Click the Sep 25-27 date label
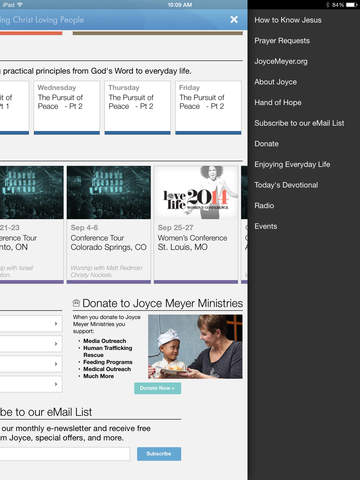The height and width of the screenshot is (480, 360). (x=175, y=228)
